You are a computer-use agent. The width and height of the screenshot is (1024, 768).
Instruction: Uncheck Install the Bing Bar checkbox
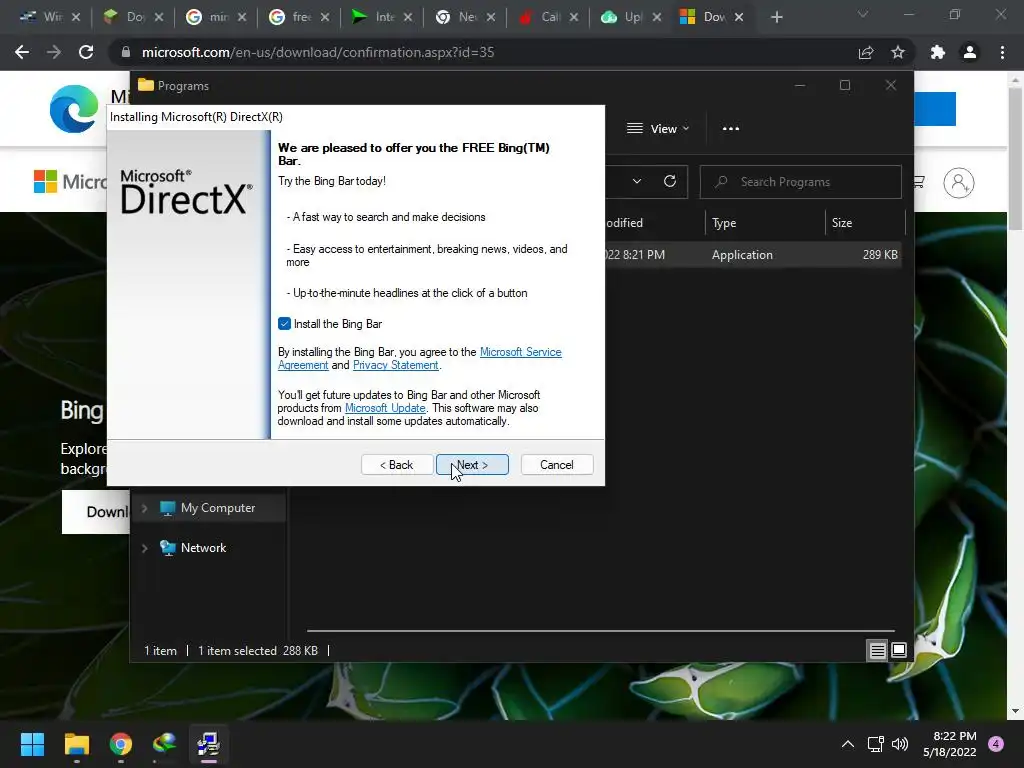284,324
